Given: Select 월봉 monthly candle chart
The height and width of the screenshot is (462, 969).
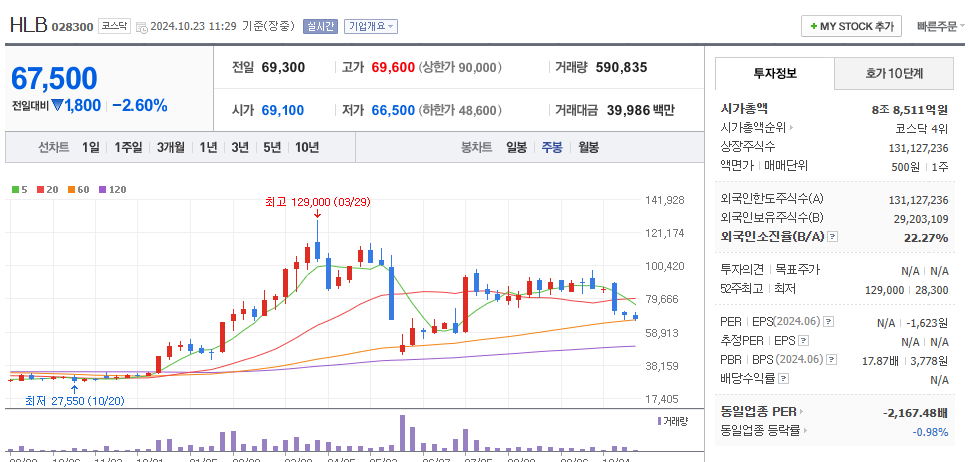Looking at the screenshot, I should [589, 148].
